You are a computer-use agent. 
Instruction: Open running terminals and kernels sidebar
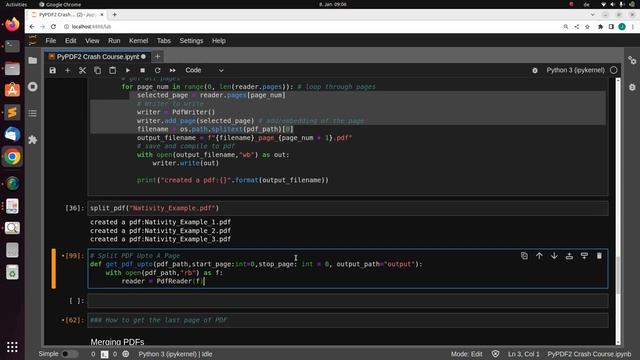click(33, 87)
